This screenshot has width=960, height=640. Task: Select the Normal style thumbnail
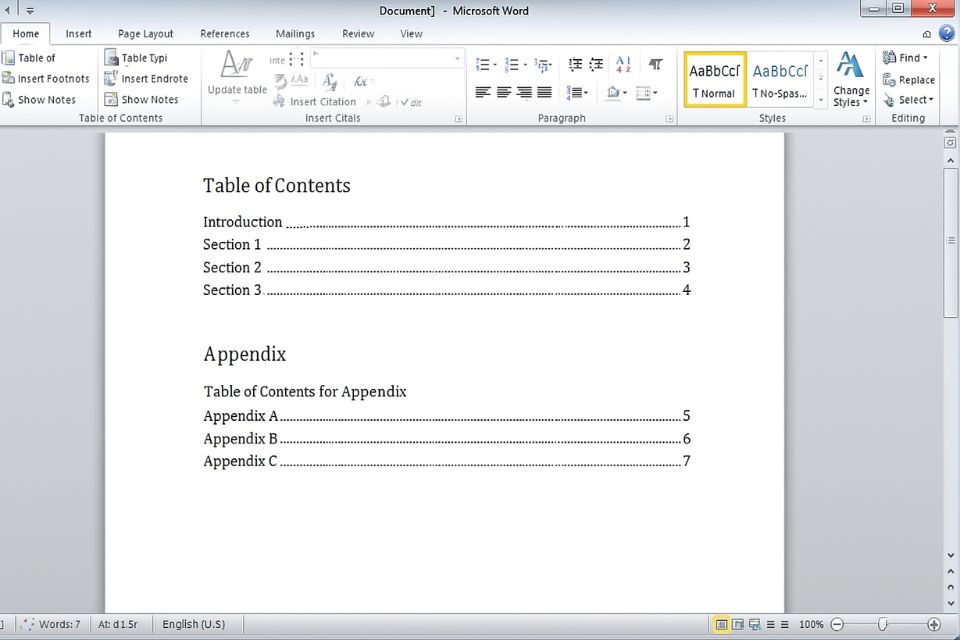pos(714,79)
